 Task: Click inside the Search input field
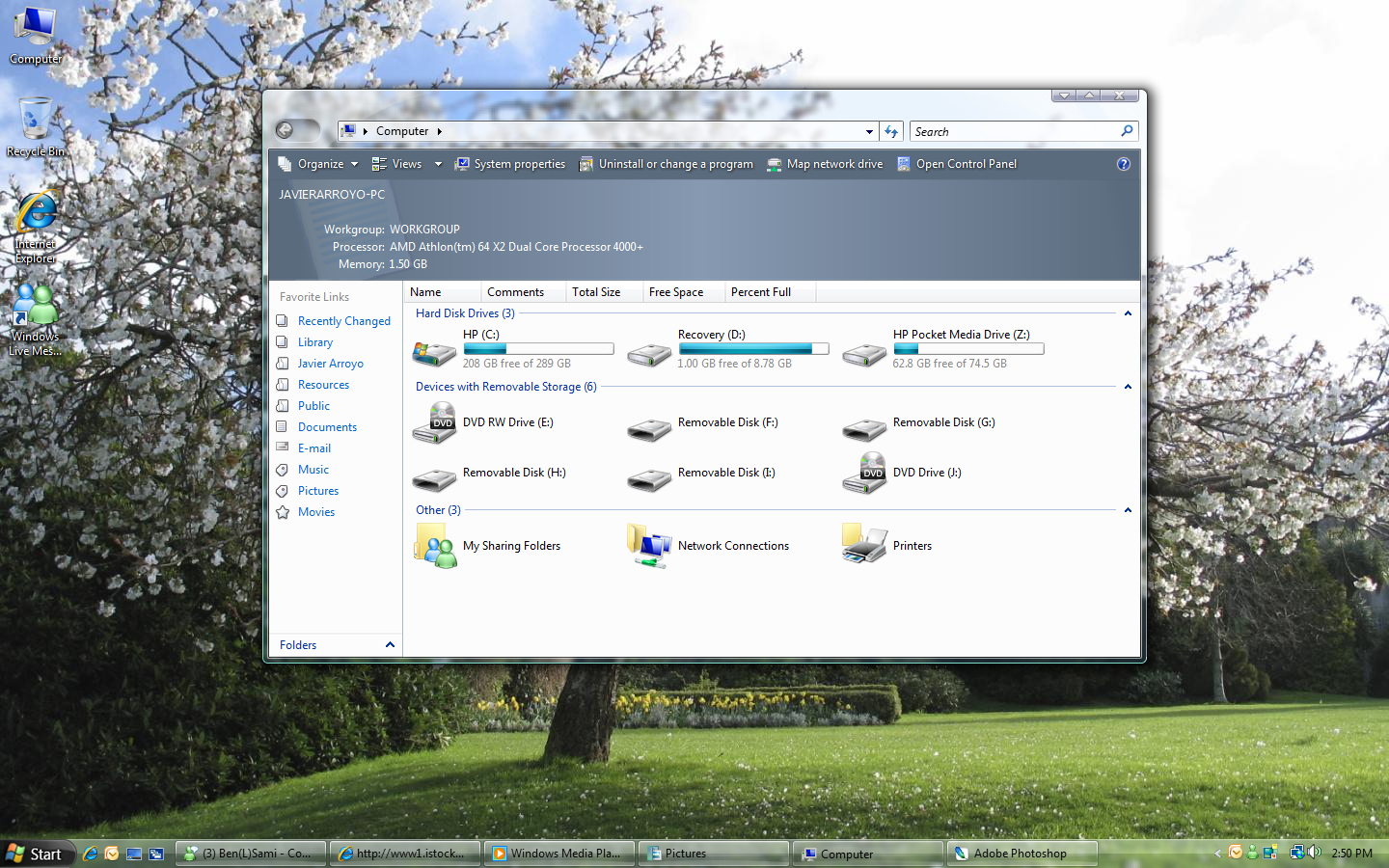[x=1016, y=131]
